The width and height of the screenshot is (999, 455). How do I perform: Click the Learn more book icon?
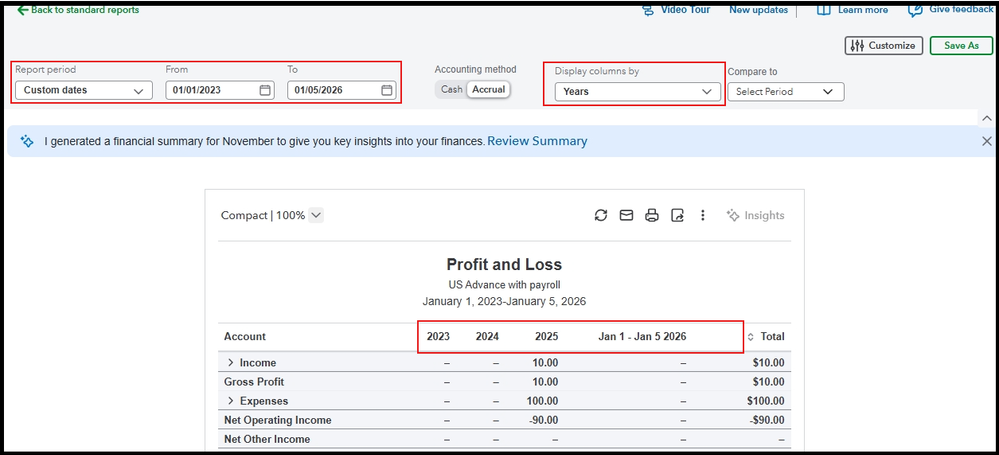click(824, 10)
